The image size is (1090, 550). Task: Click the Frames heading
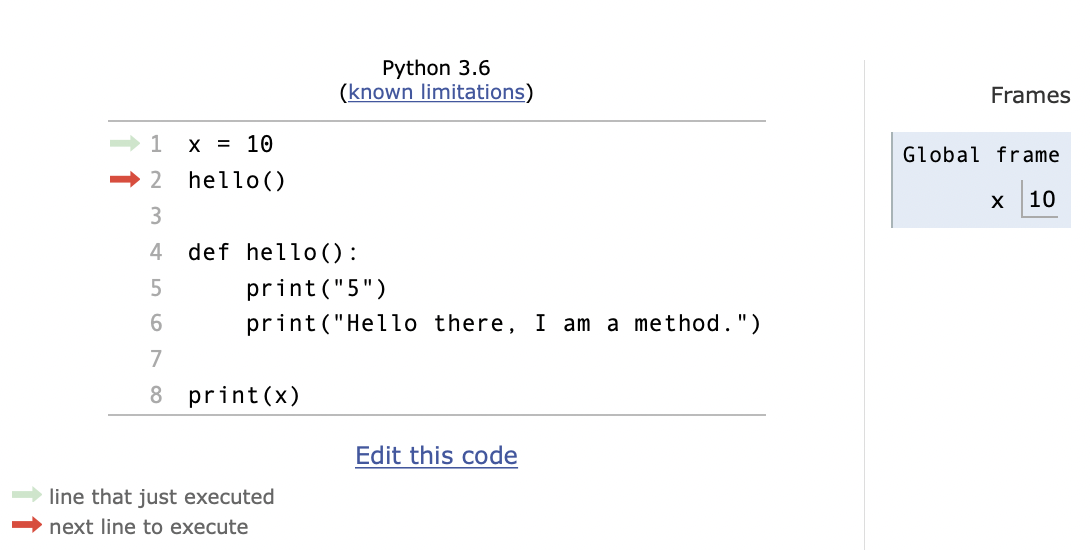pyautogui.click(x=1030, y=95)
